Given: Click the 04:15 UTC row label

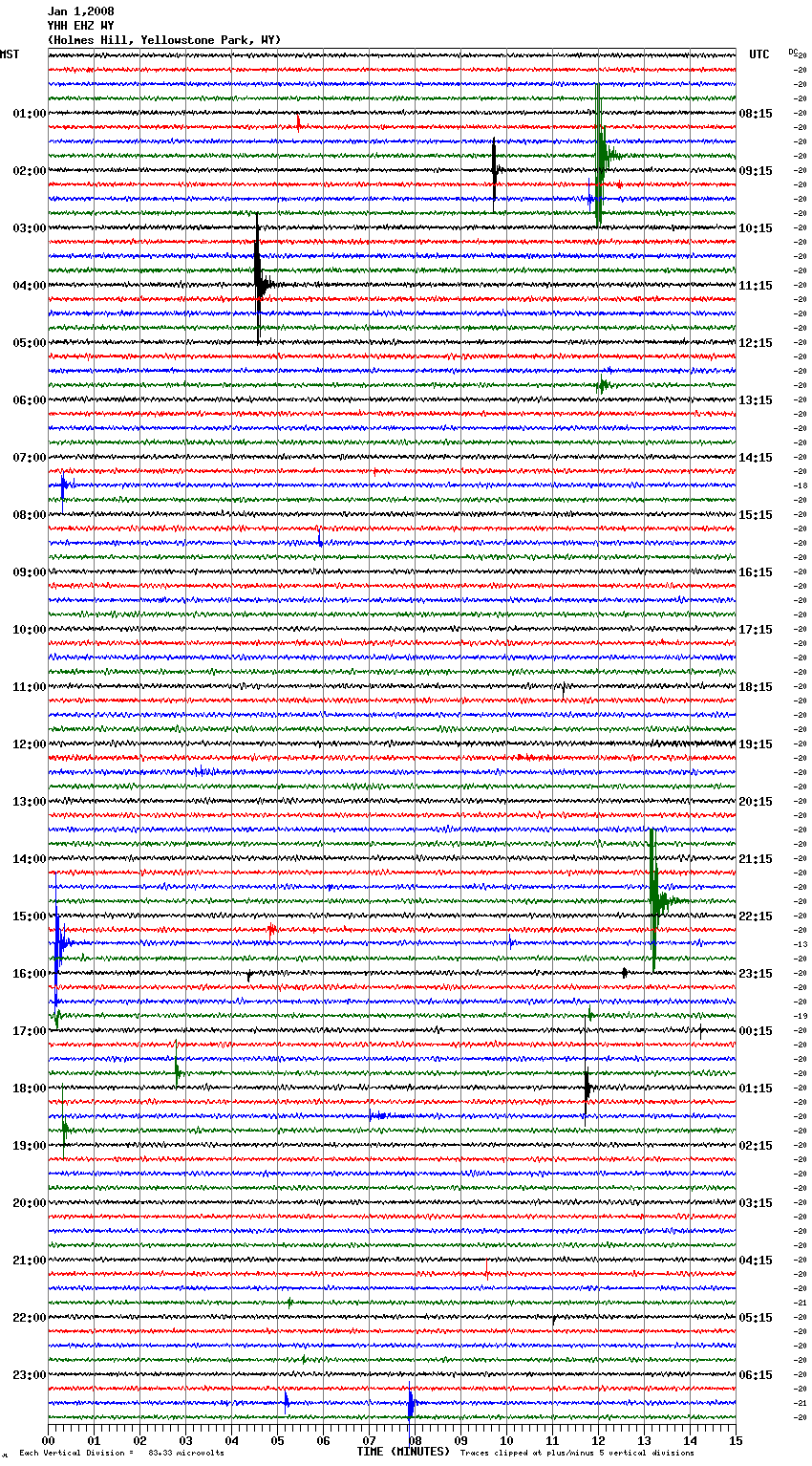Looking at the screenshot, I should pyautogui.click(x=756, y=1261).
